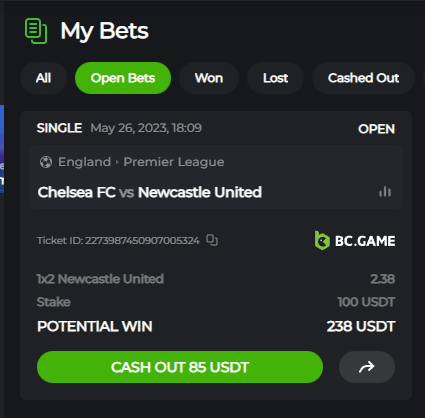Screen dimensions: 425x418
Task: Click the SINGLE bet type label
Action: [59, 128]
